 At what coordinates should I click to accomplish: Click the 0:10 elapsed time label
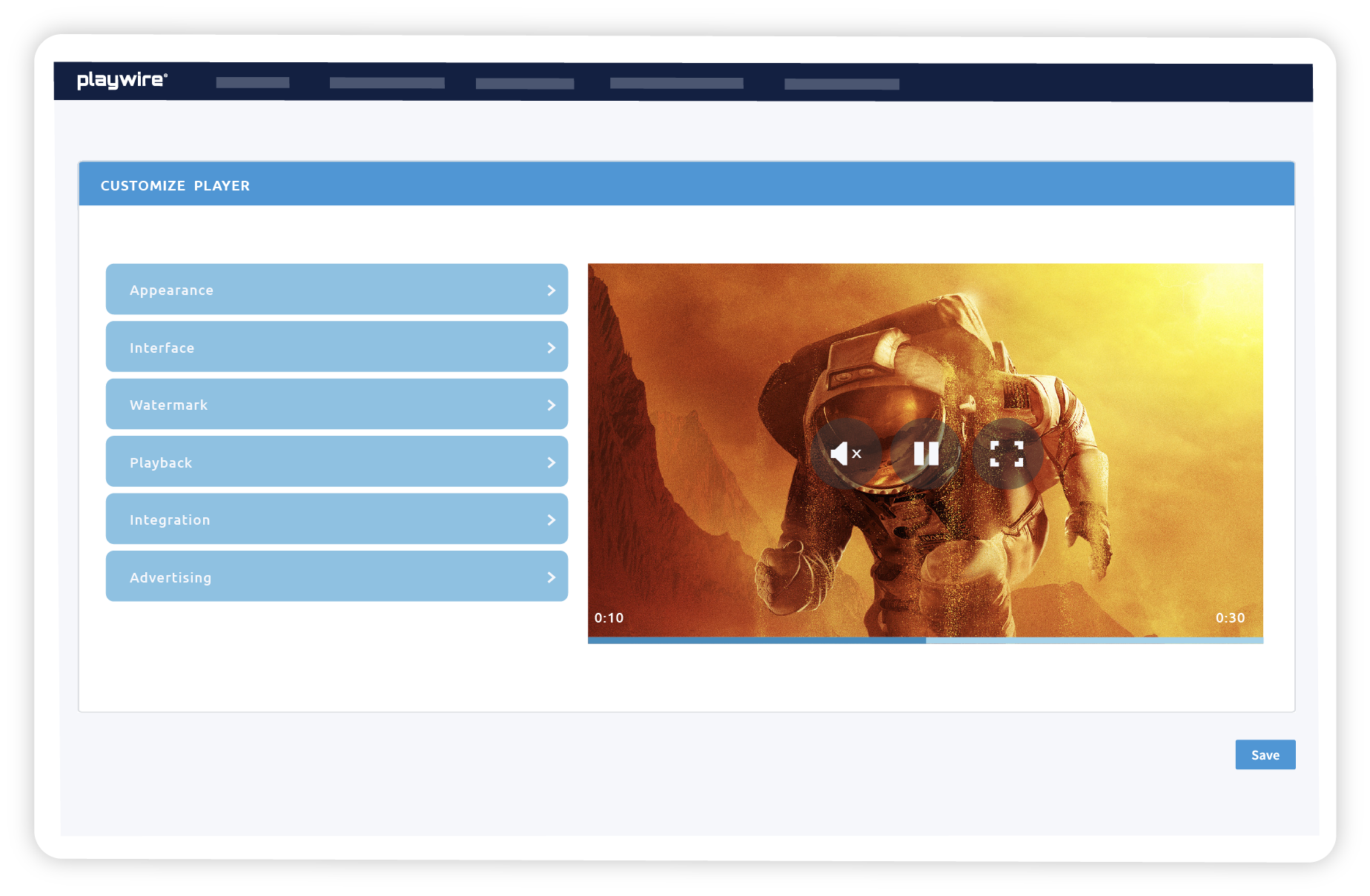click(609, 618)
